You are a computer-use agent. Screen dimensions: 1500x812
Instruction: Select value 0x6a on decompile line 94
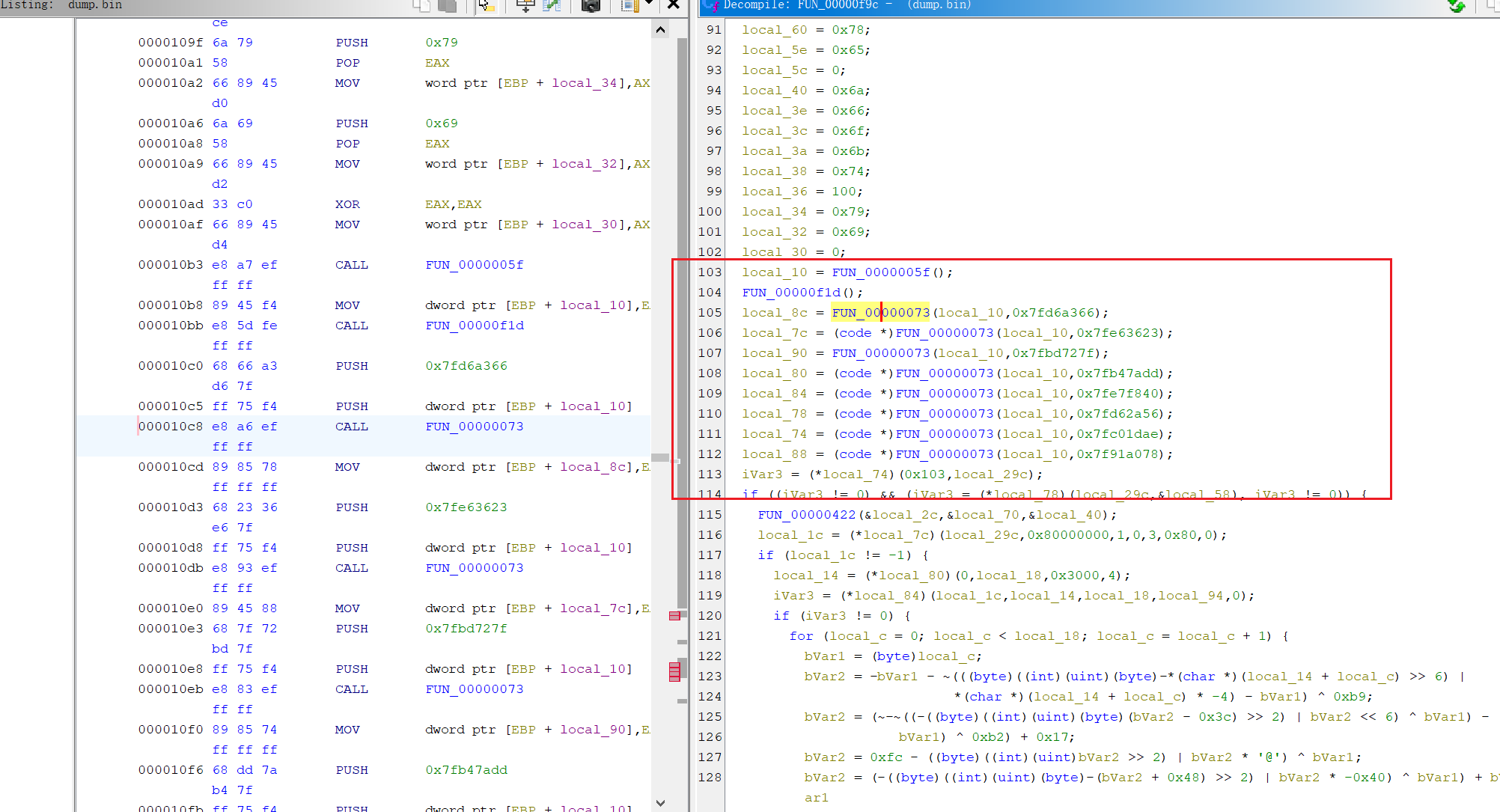click(849, 91)
